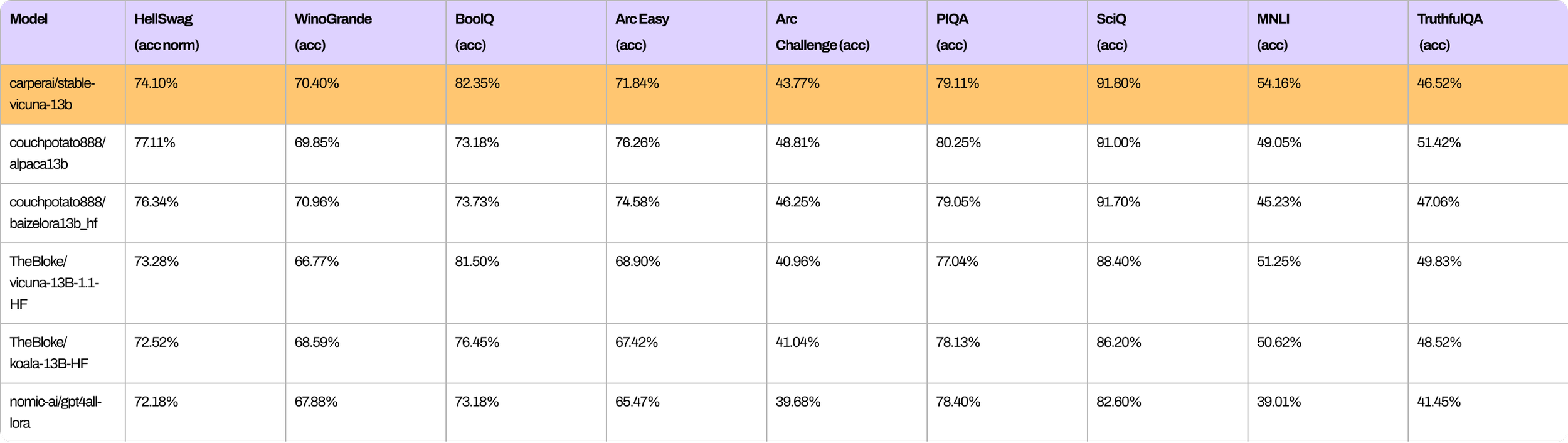Select TheBloke/koala-13B-HF model cell
The width and height of the screenshot is (1568, 443).
pyautogui.click(x=49, y=353)
